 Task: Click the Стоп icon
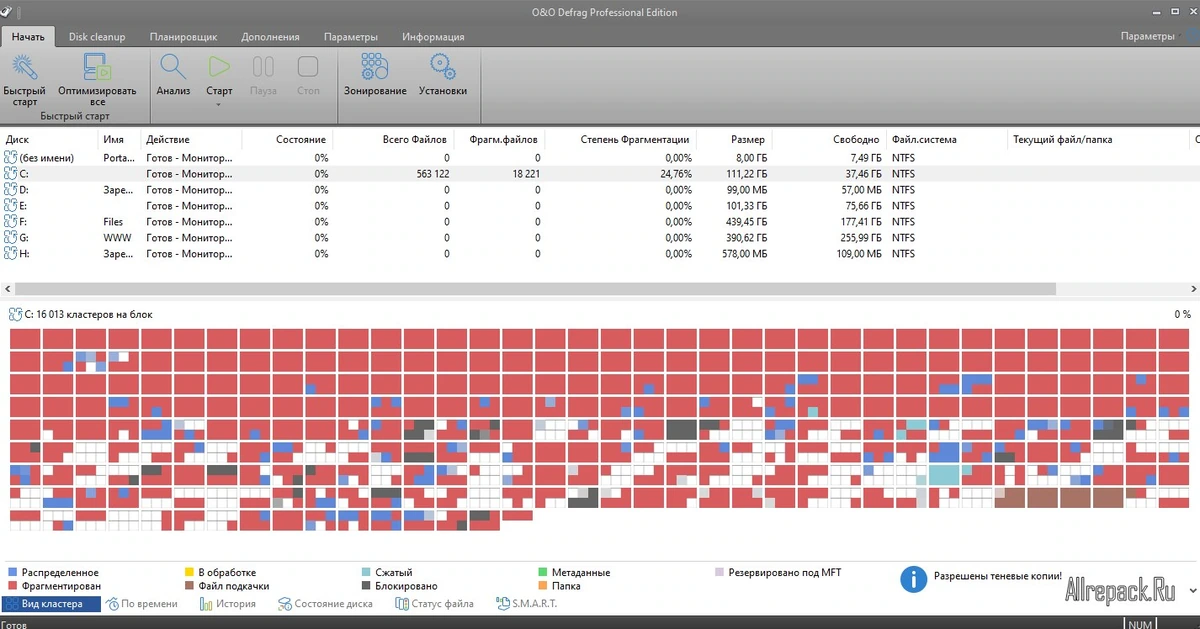tap(308, 67)
